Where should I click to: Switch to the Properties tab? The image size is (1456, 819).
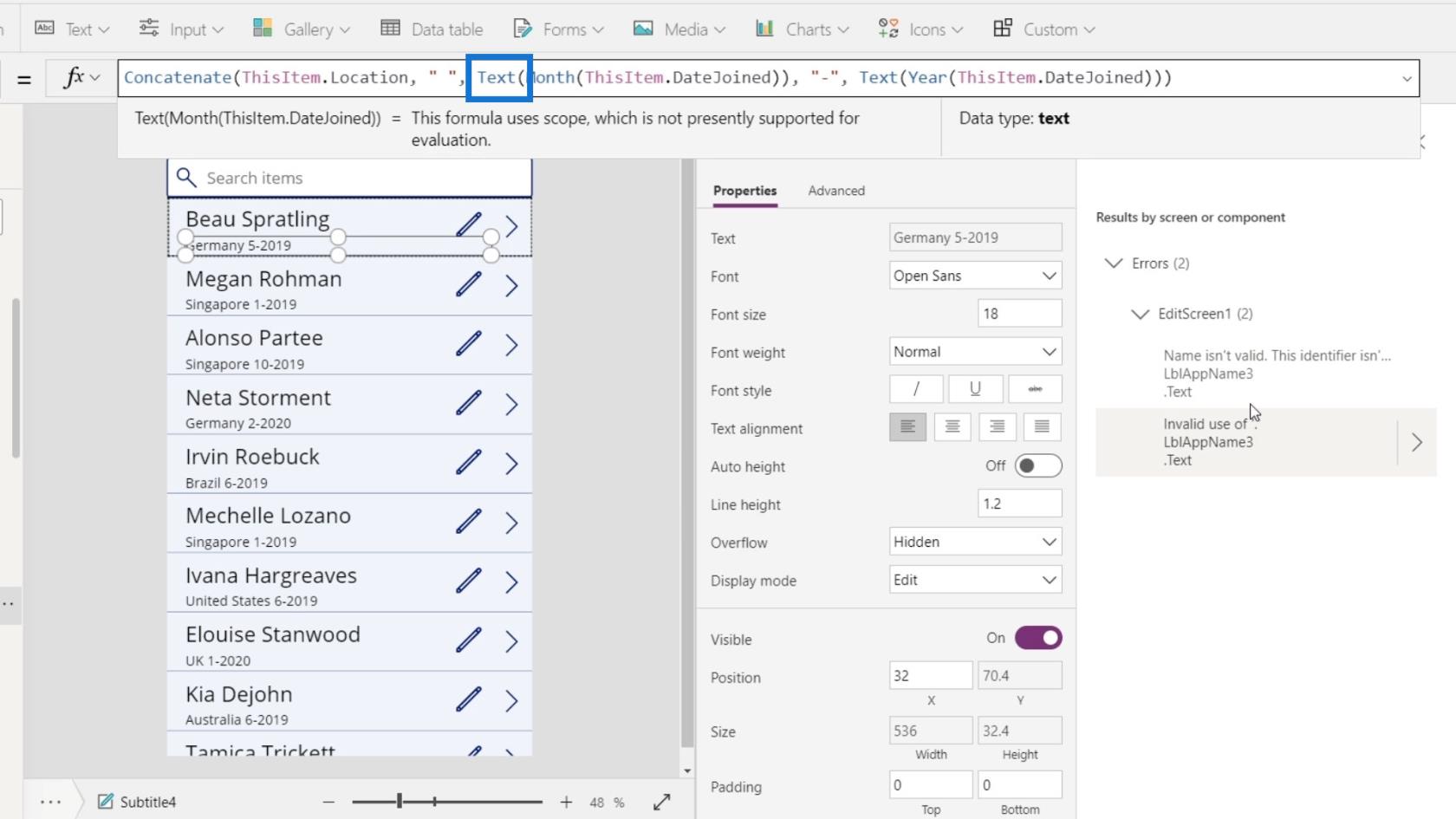[x=744, y=191]
